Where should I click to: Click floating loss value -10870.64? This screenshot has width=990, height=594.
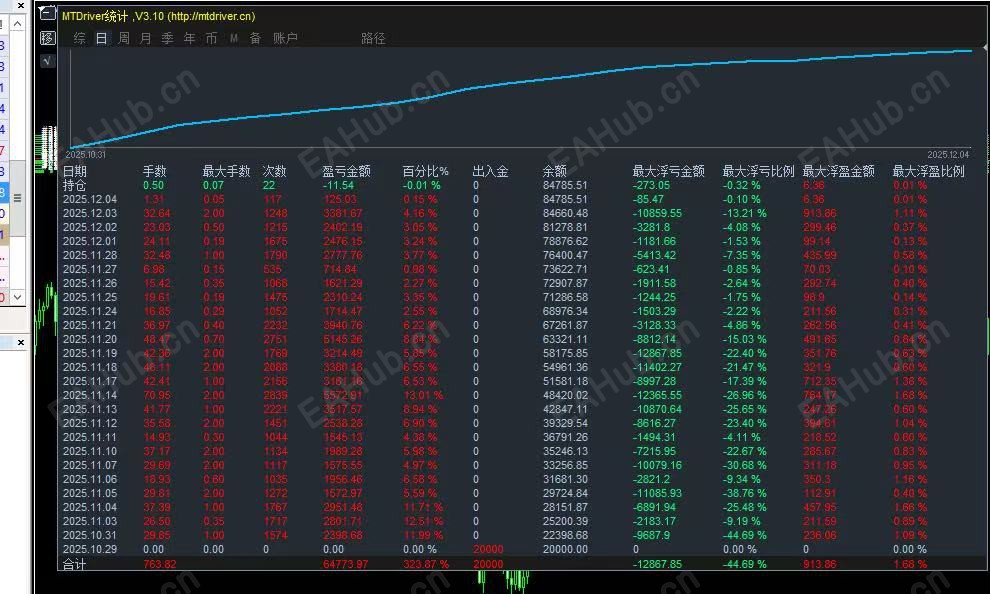[657, 409]
